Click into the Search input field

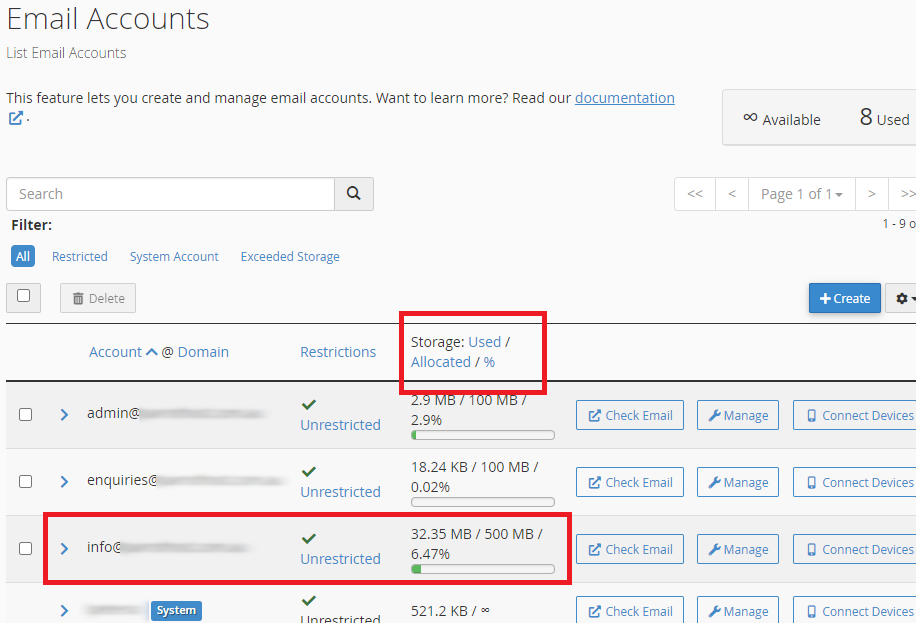(x=170, y=194)
